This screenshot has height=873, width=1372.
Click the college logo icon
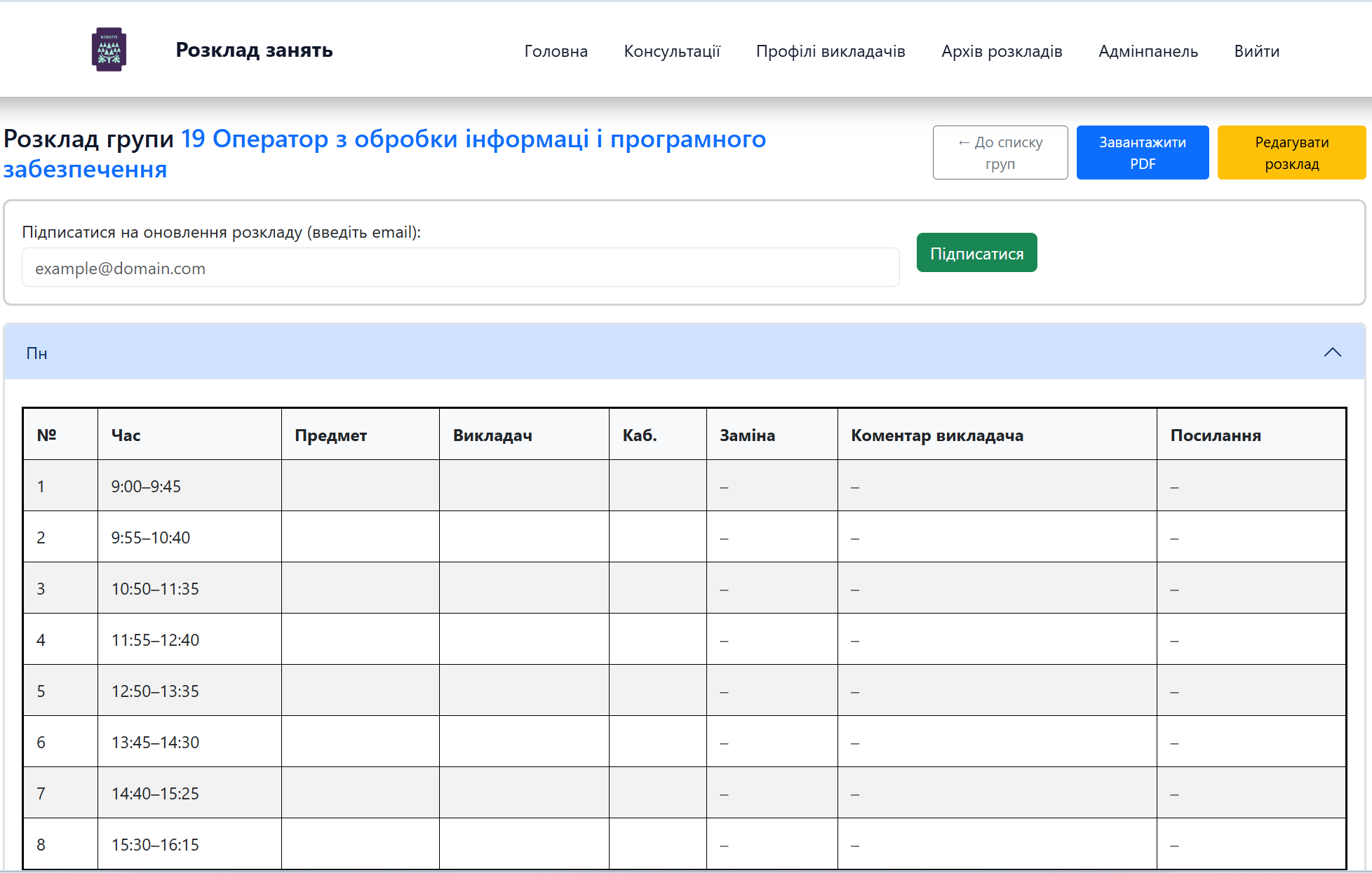coord(109,50)
